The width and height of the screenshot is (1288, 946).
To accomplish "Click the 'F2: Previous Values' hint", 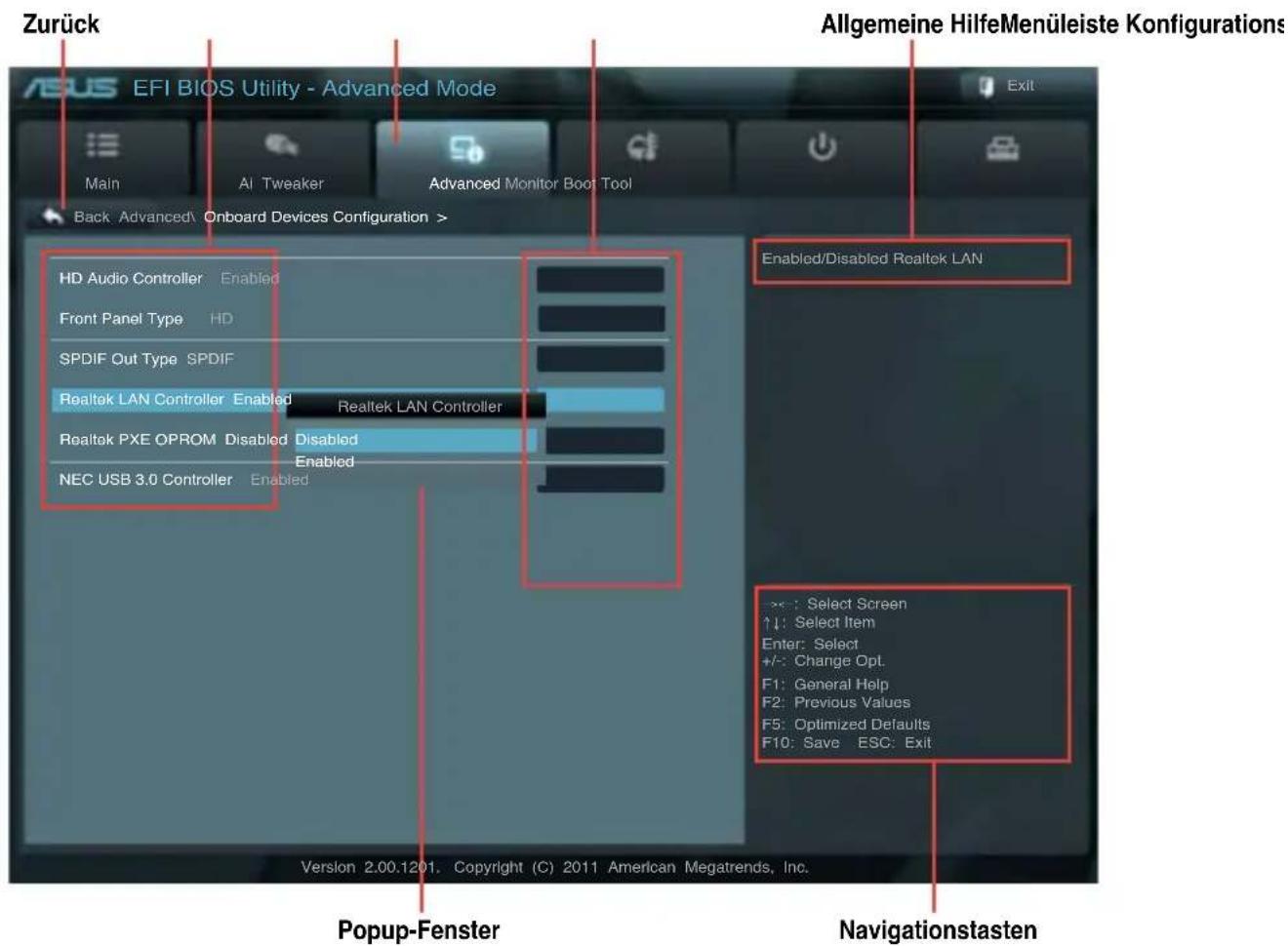I will (x=836, y=702).
